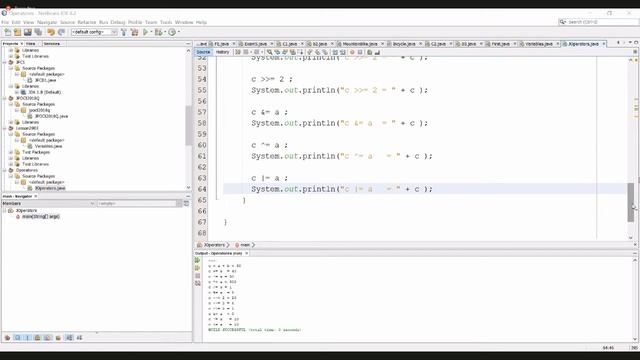The height and width of the screenshot is (360, 640).
Task: Select the Projects tab
Action: (x=10, y=44)
